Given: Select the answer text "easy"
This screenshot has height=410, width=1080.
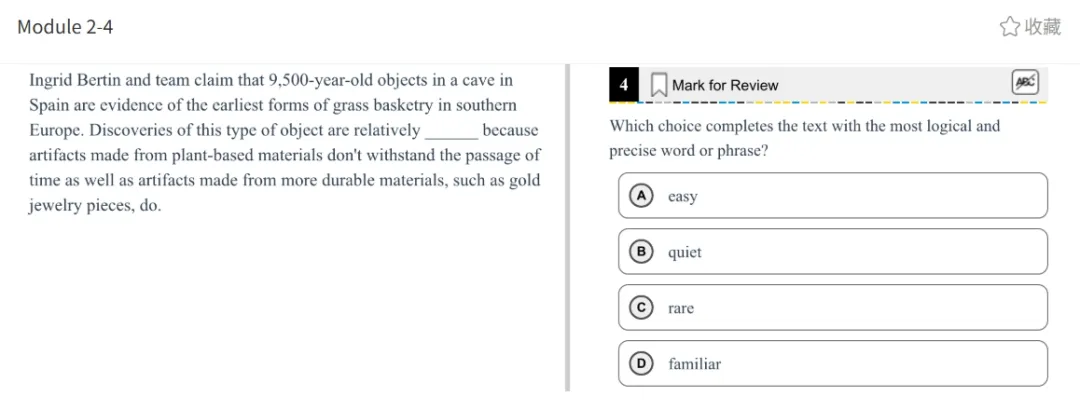Looking at the screenshot, I should (683, 197).
